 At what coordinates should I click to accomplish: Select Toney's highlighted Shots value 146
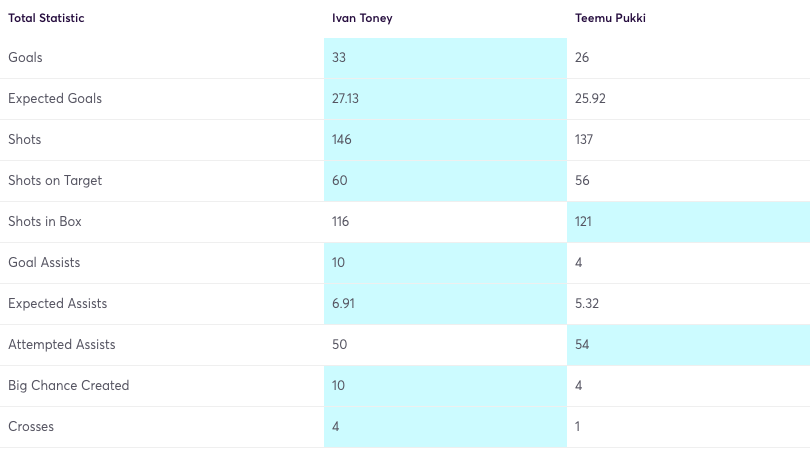[344, 140]
